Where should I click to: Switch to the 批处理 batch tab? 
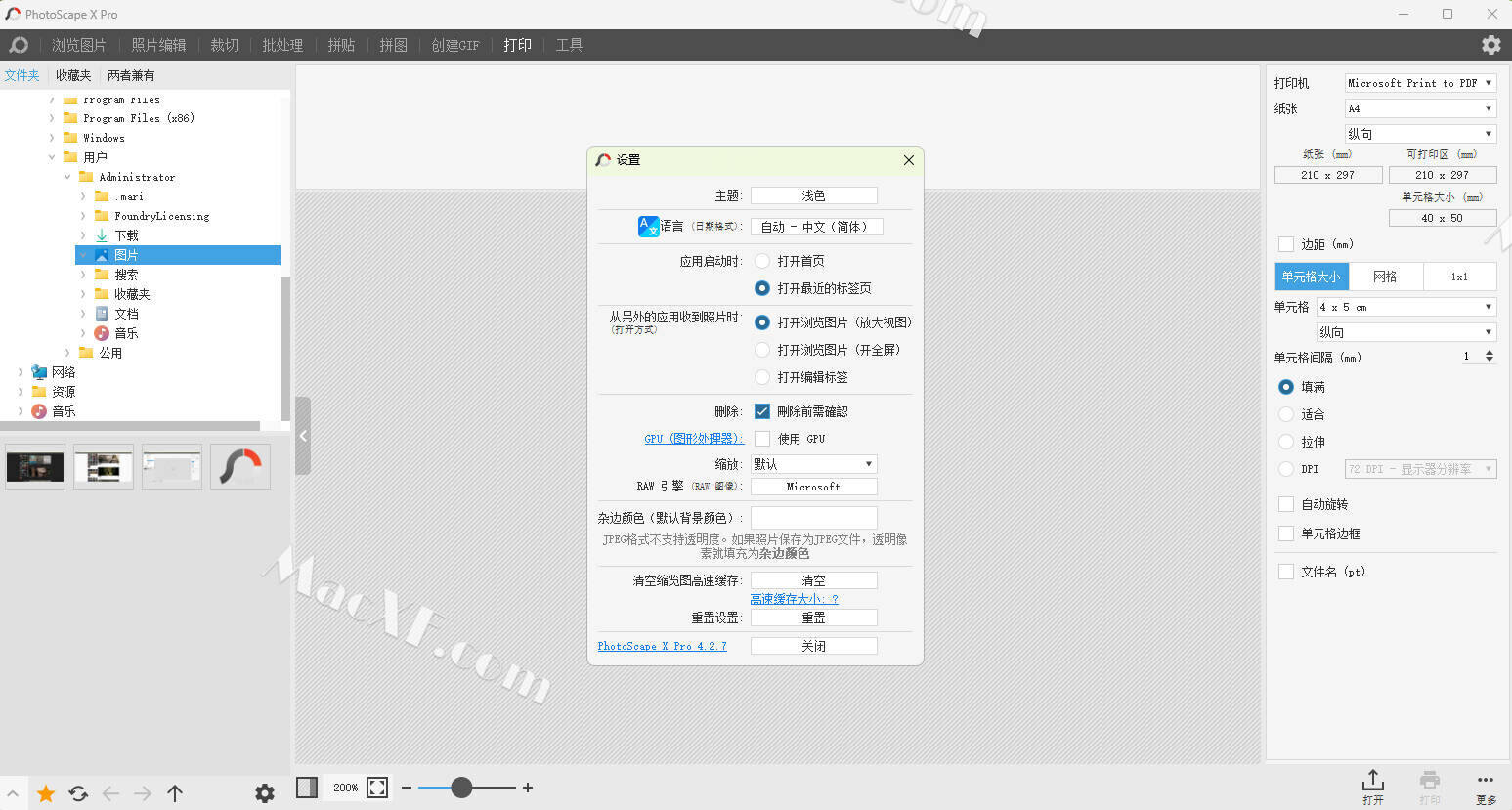[282, 45]
